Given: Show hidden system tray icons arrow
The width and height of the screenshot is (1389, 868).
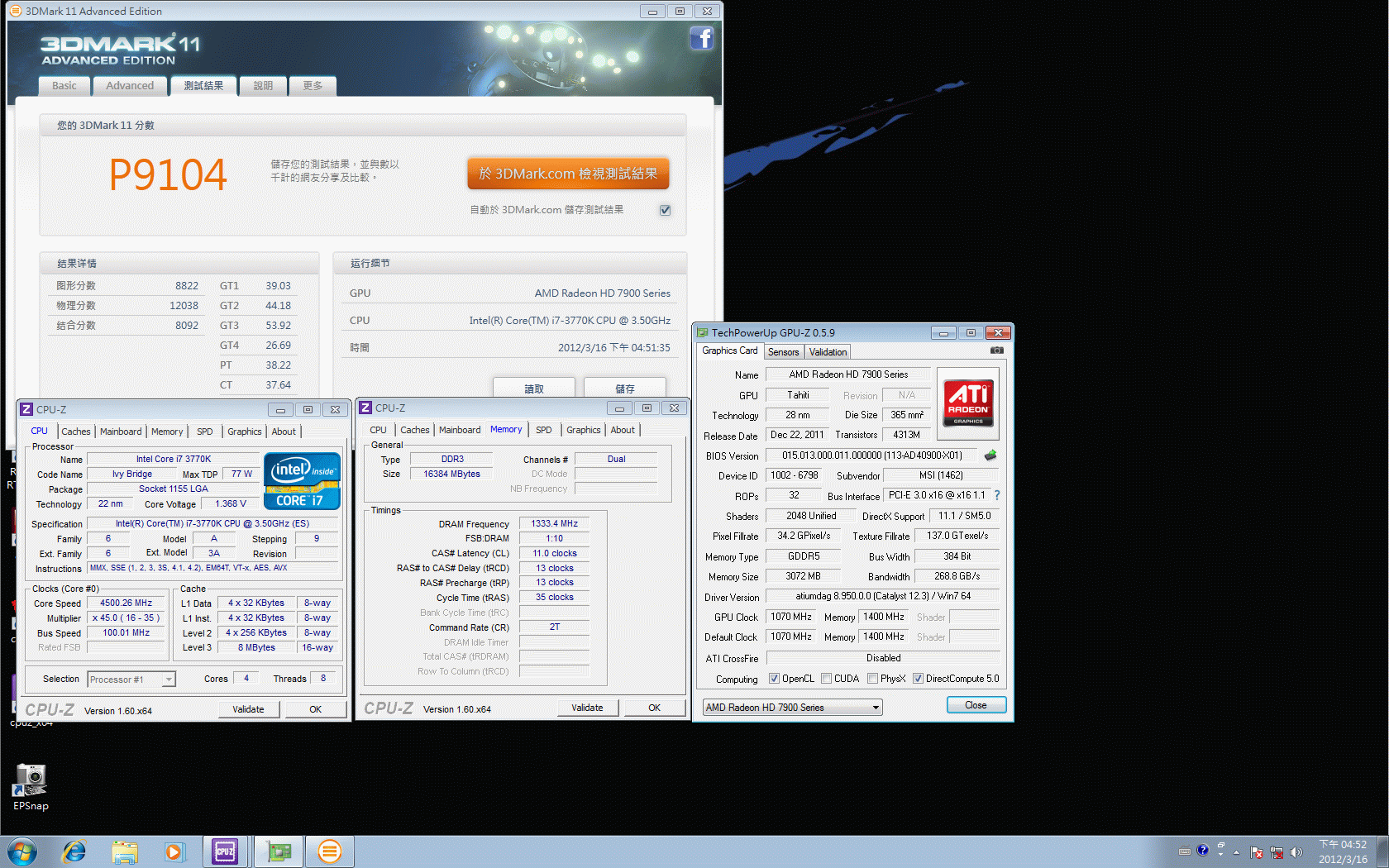Looking at the screenshot, I should click(1237, 851).
